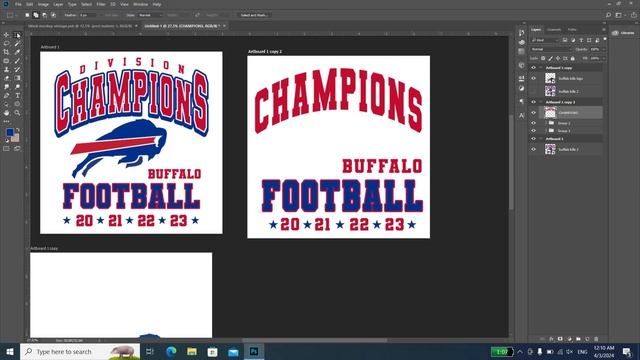640x360 pixels.
Task: Click Subtract from Selection mode in options bar
Action: [44, 15]
